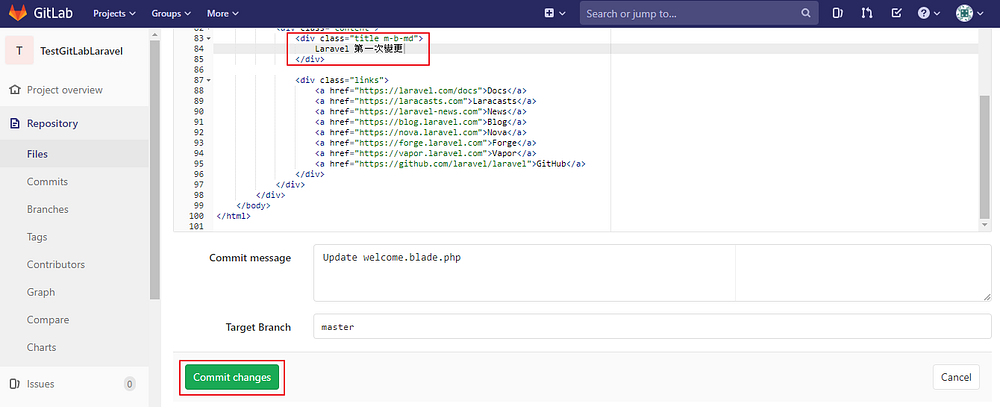Screen dimensions: 1000x407
Task: Open Graph in the sidebar
Action: click(41, 292)
